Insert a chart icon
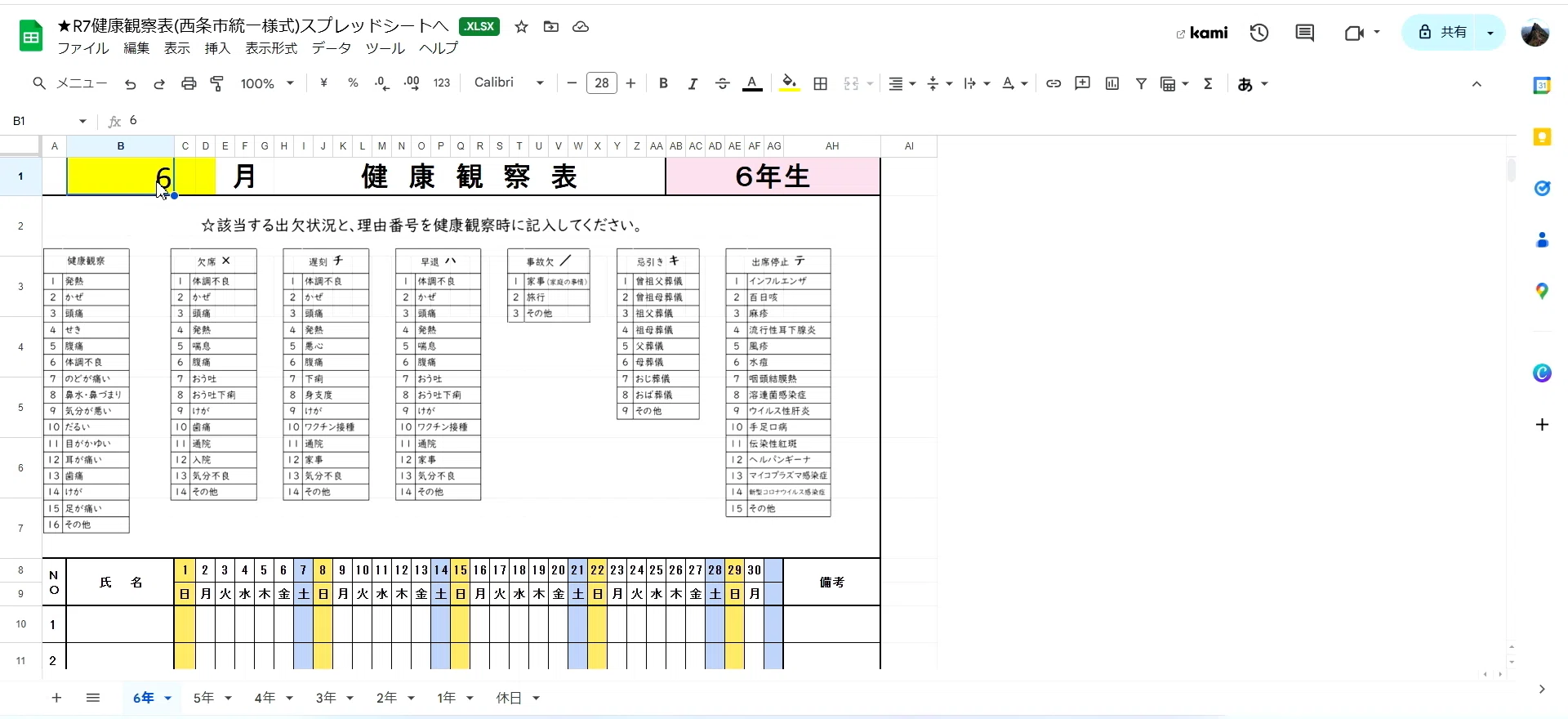Image resolution: width=1568 pixels, height=719 pixels. (1112, 83)
